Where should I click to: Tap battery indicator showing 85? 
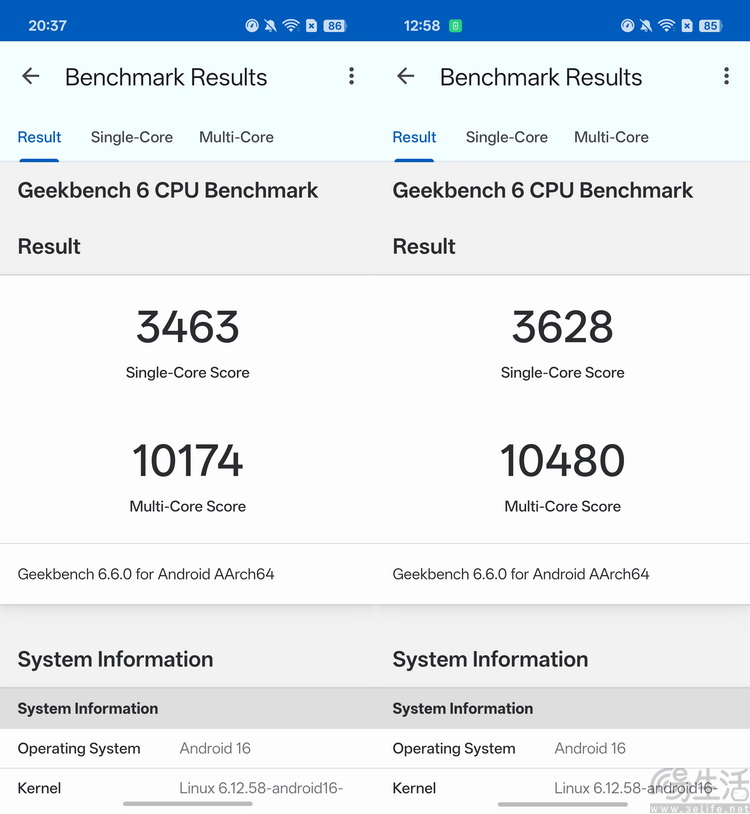(x=710, y=26)
